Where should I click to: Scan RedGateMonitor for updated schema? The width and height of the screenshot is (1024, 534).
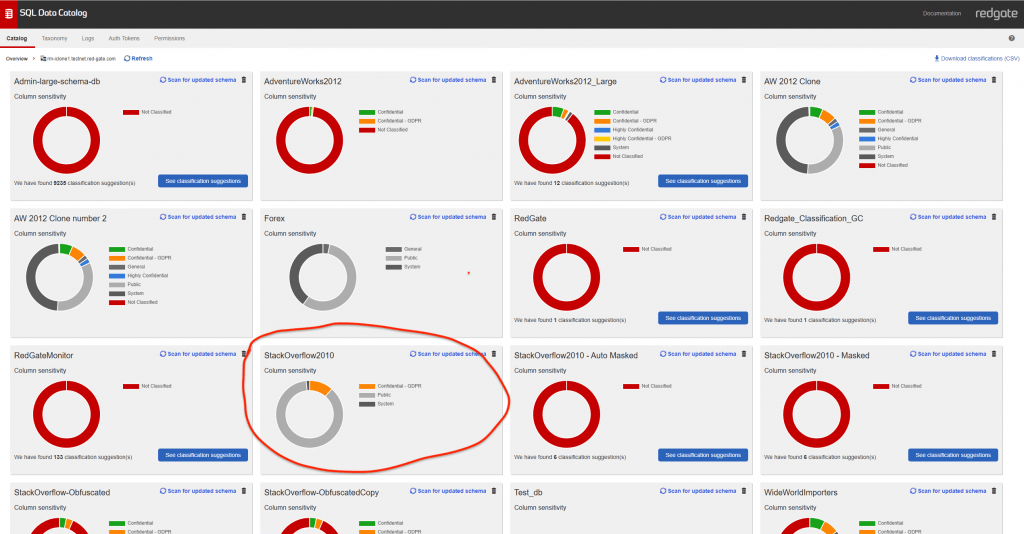click(198, 354)
